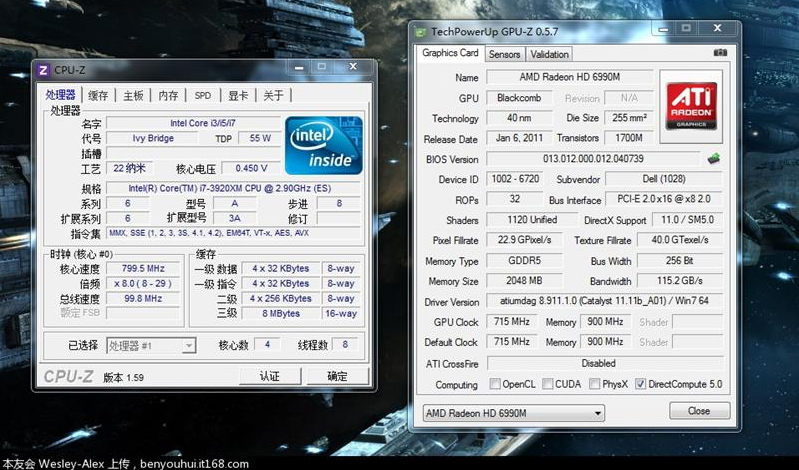Toggle the PhysX checkbox
The height and width of the screenshot is (470, 799).
[x=594, y=383]
